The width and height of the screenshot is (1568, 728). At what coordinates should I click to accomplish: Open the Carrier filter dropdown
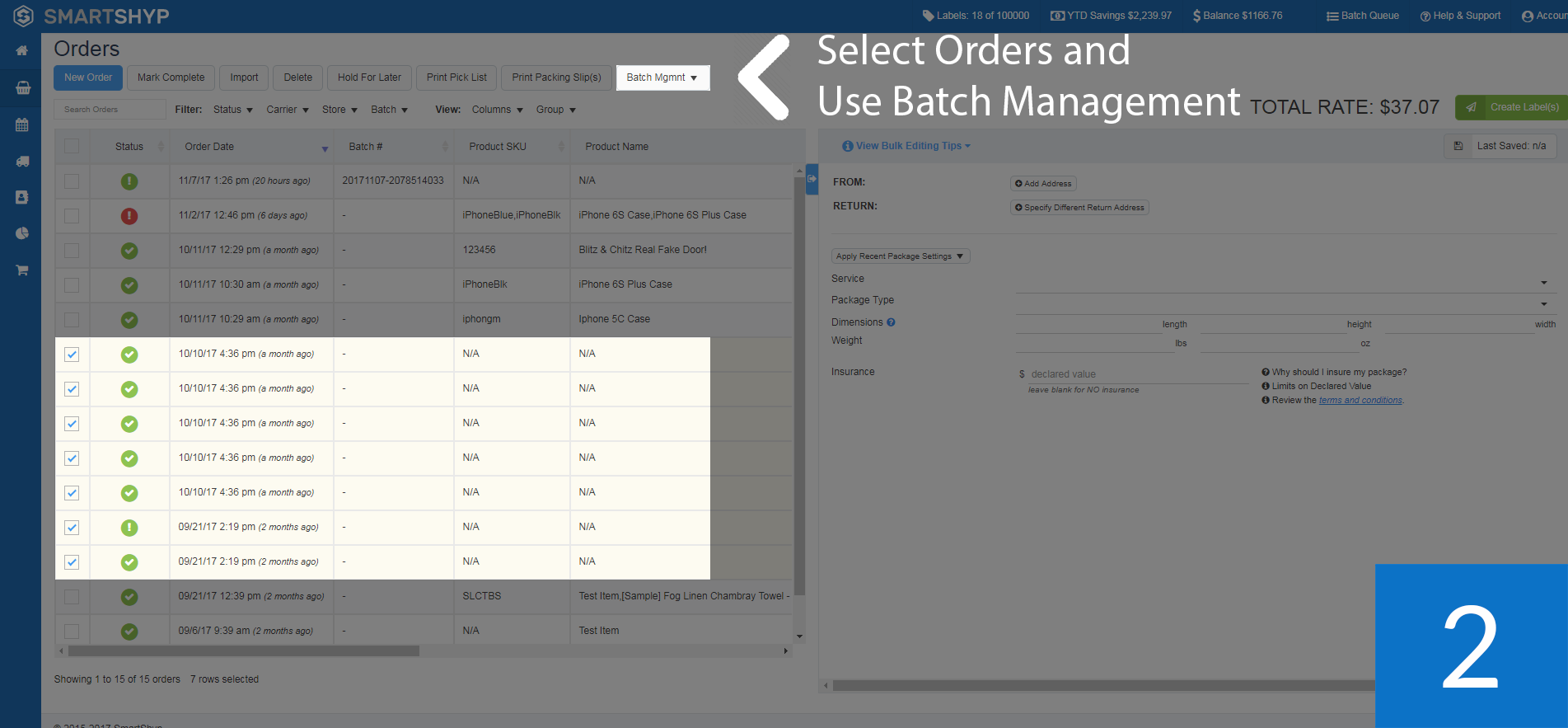pos(288,110)
